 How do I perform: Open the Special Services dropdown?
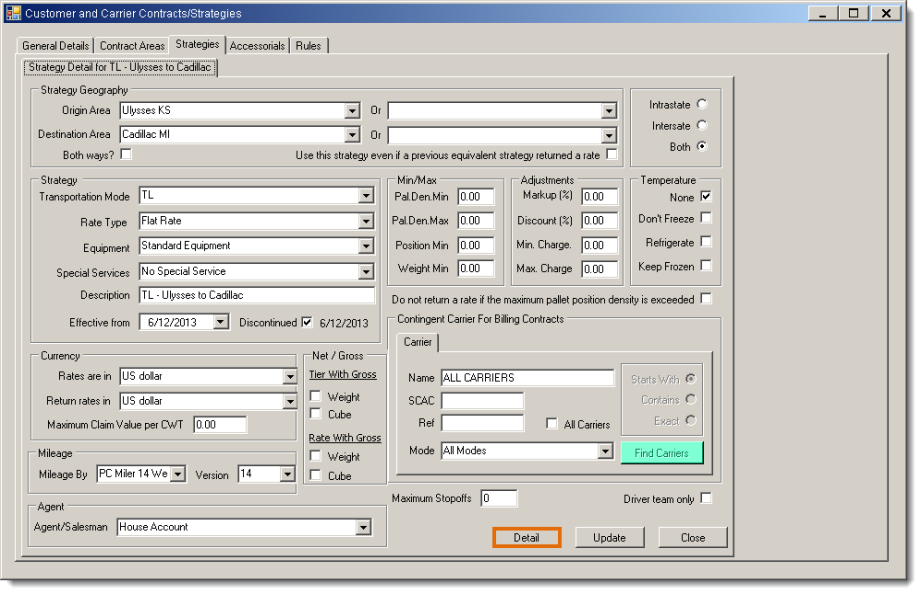tap(365, 272)
